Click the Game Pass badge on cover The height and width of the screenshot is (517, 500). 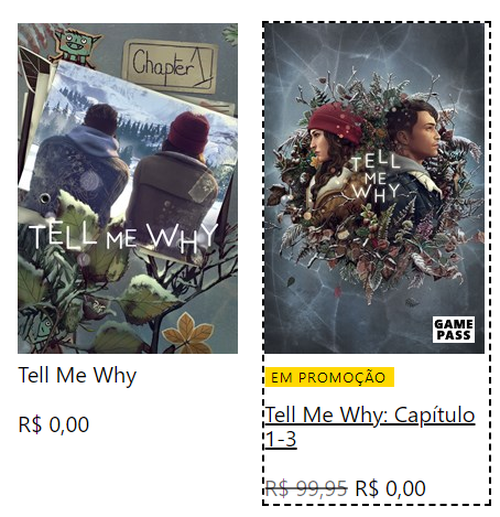coord(453,329)
